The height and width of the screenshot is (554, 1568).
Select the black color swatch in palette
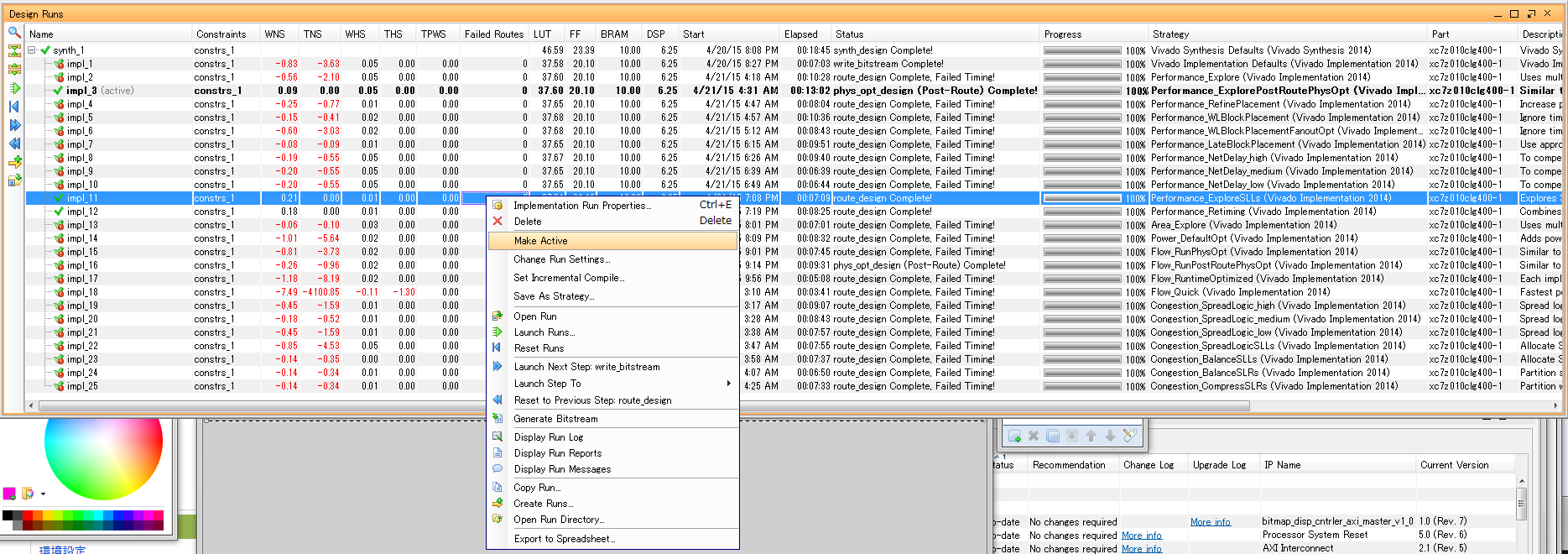[x=8, y=515]
